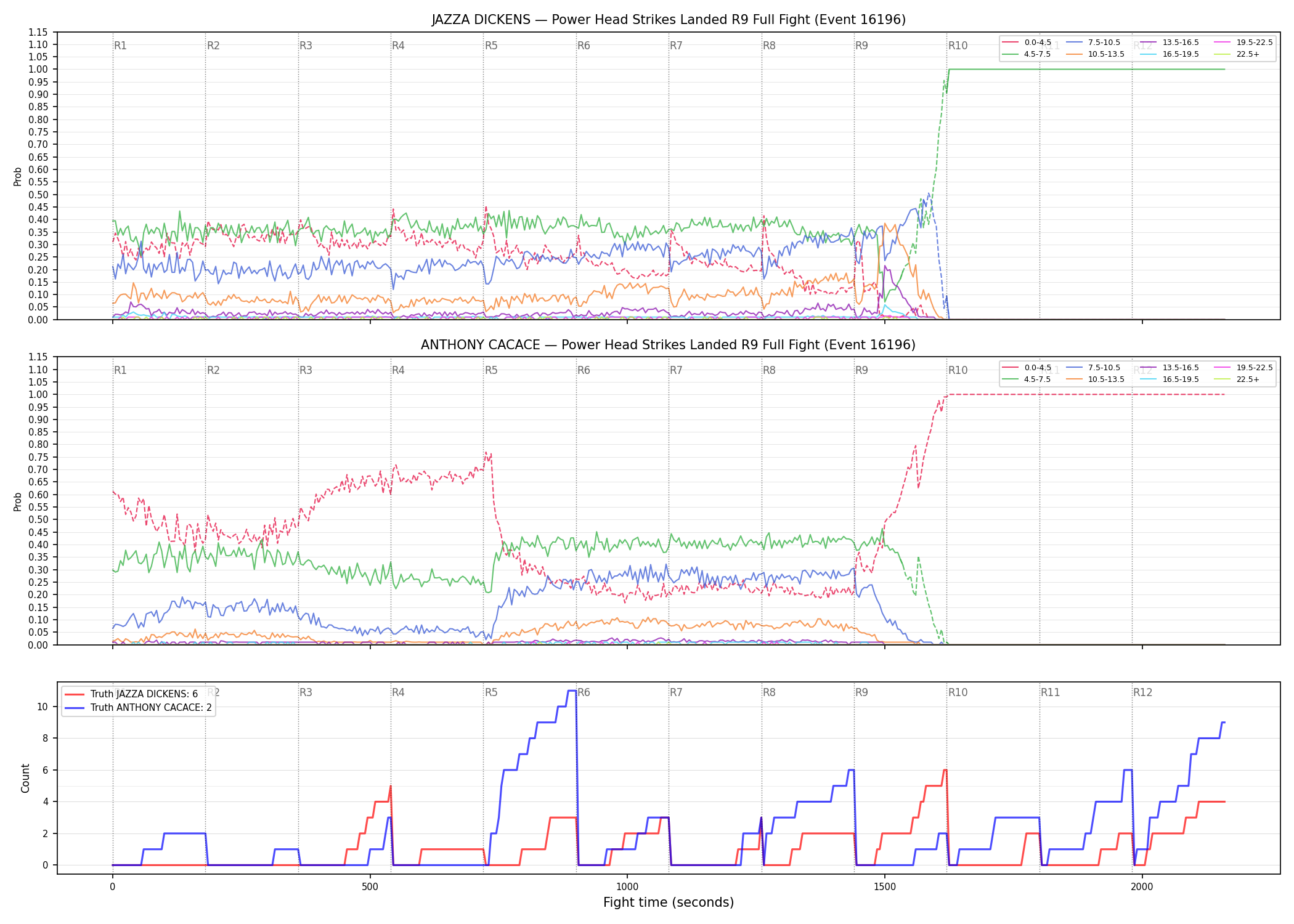The width and height of the screenshot is (1294, 924).
Task: Click the 'Prob' label of the Cacace chart
Action: [x=18, y=501]
